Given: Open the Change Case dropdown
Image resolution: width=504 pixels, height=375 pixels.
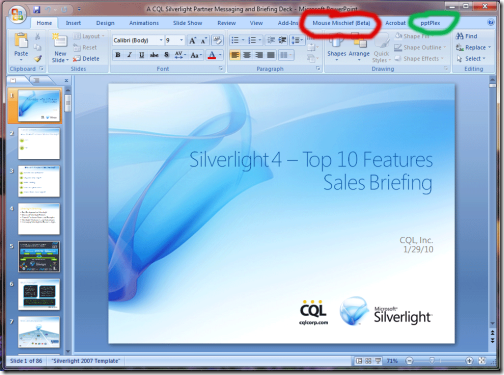Looking at the screenshot, I should [196, 55].
